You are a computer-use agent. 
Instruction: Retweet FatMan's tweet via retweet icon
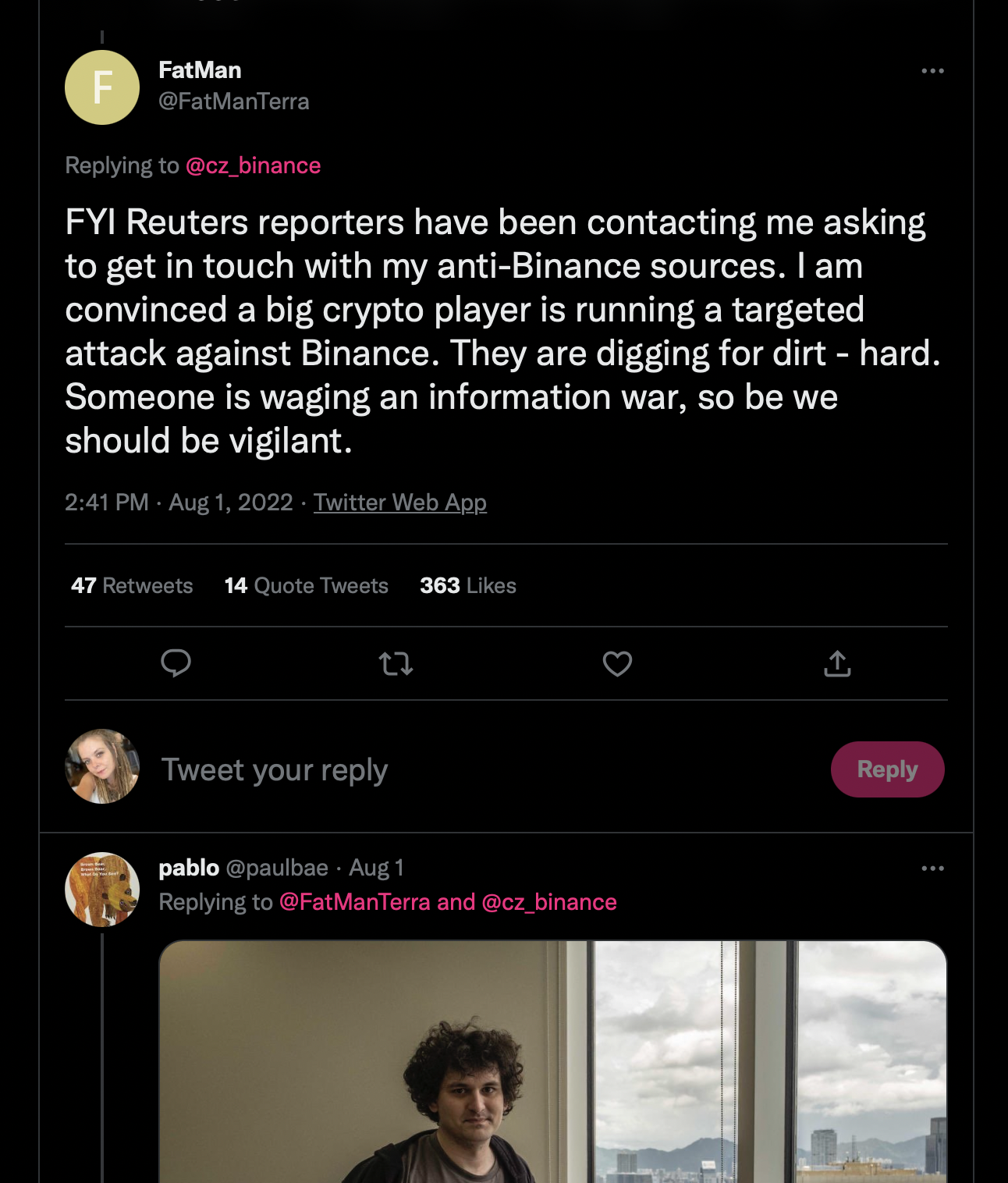tap(396, 664)
